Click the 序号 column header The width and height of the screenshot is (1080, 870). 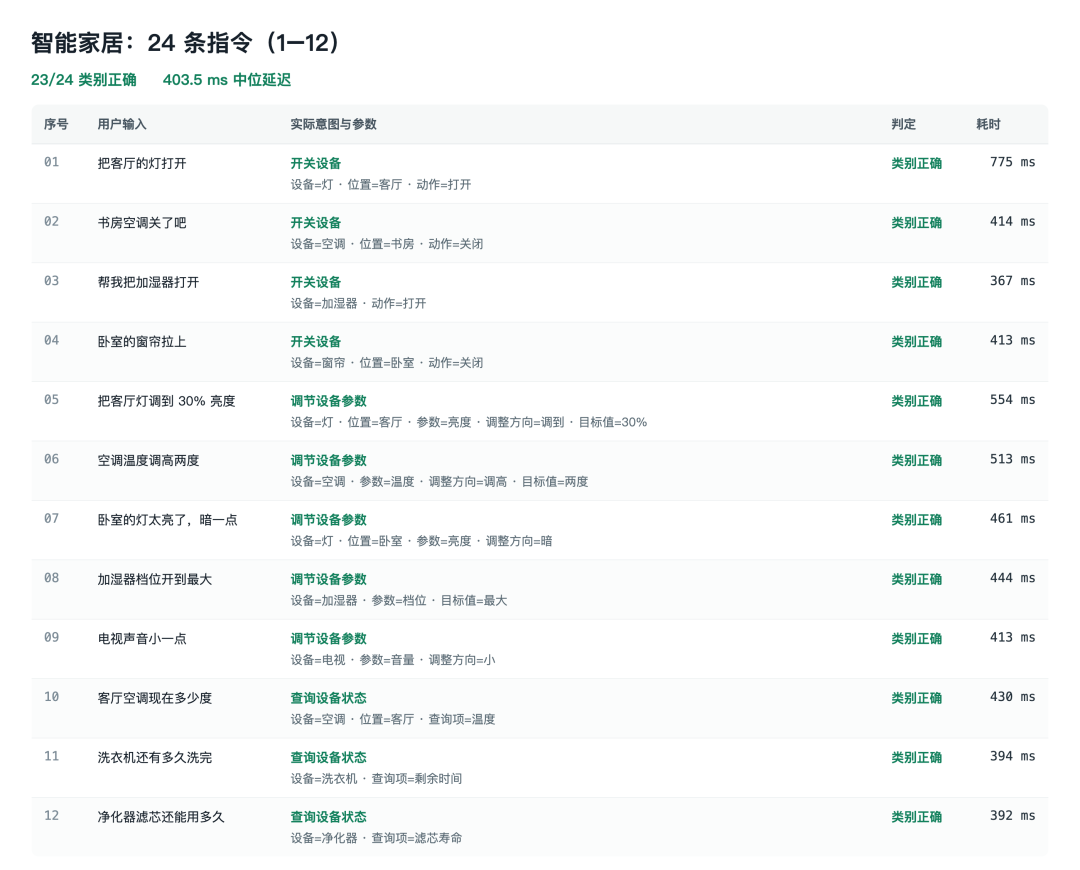[56, 124]
